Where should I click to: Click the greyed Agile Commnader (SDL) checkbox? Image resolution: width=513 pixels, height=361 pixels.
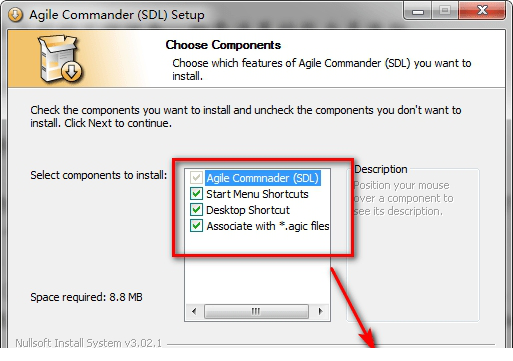point(196,178)
